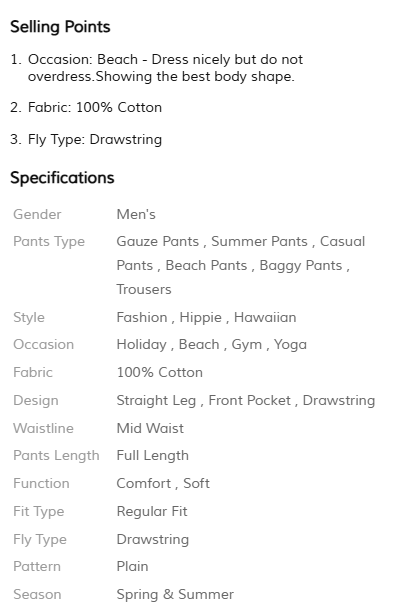Click the Front Pocket design value
This screenshot has height=612, width=395.
pyautogui.click(x=249, y=400)
